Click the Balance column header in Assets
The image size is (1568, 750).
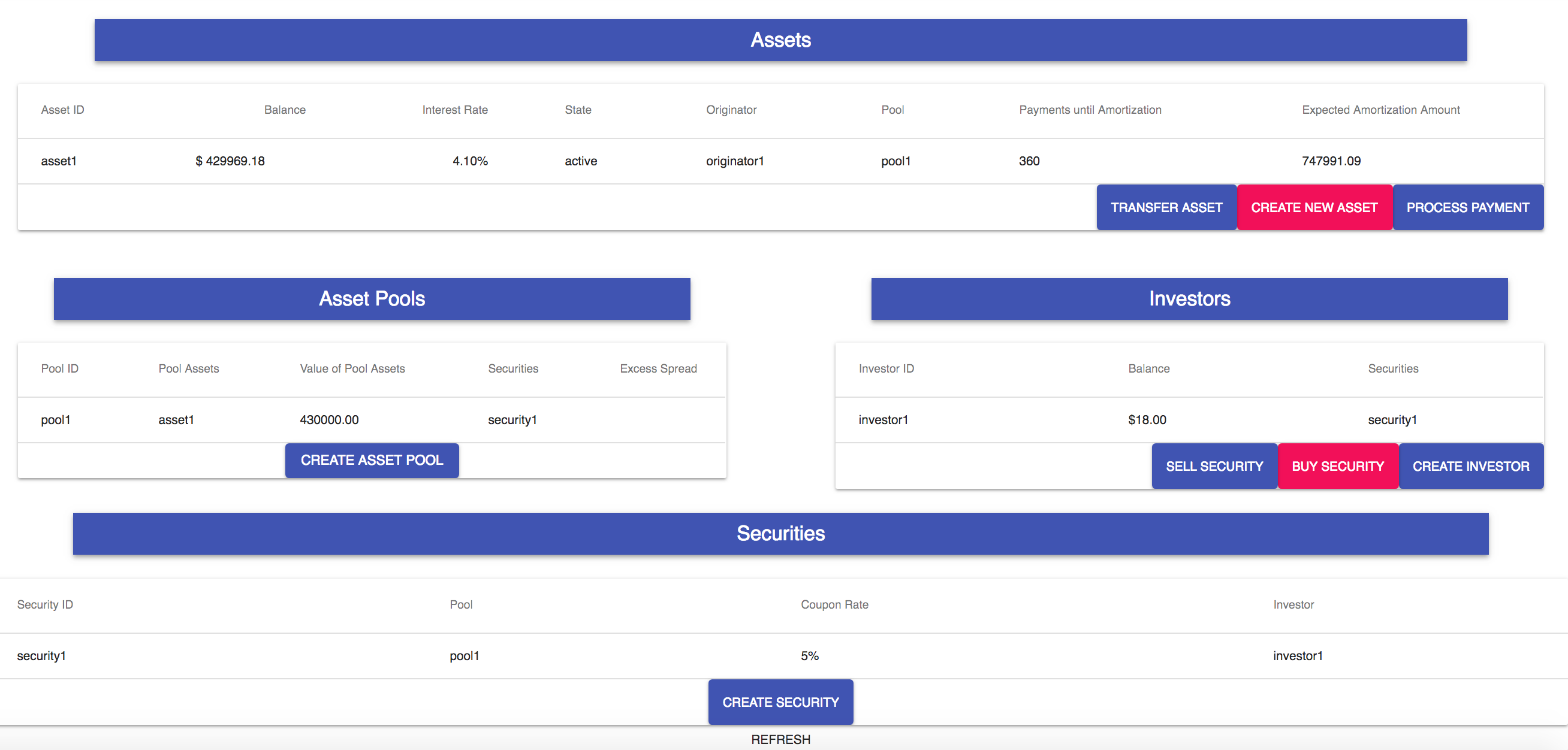tap(284, 110)
